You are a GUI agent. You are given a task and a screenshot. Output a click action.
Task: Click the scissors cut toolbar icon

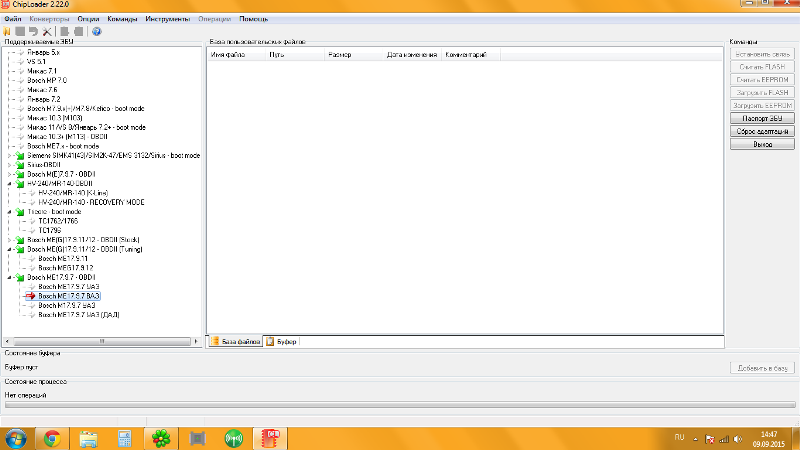(47, 31)
